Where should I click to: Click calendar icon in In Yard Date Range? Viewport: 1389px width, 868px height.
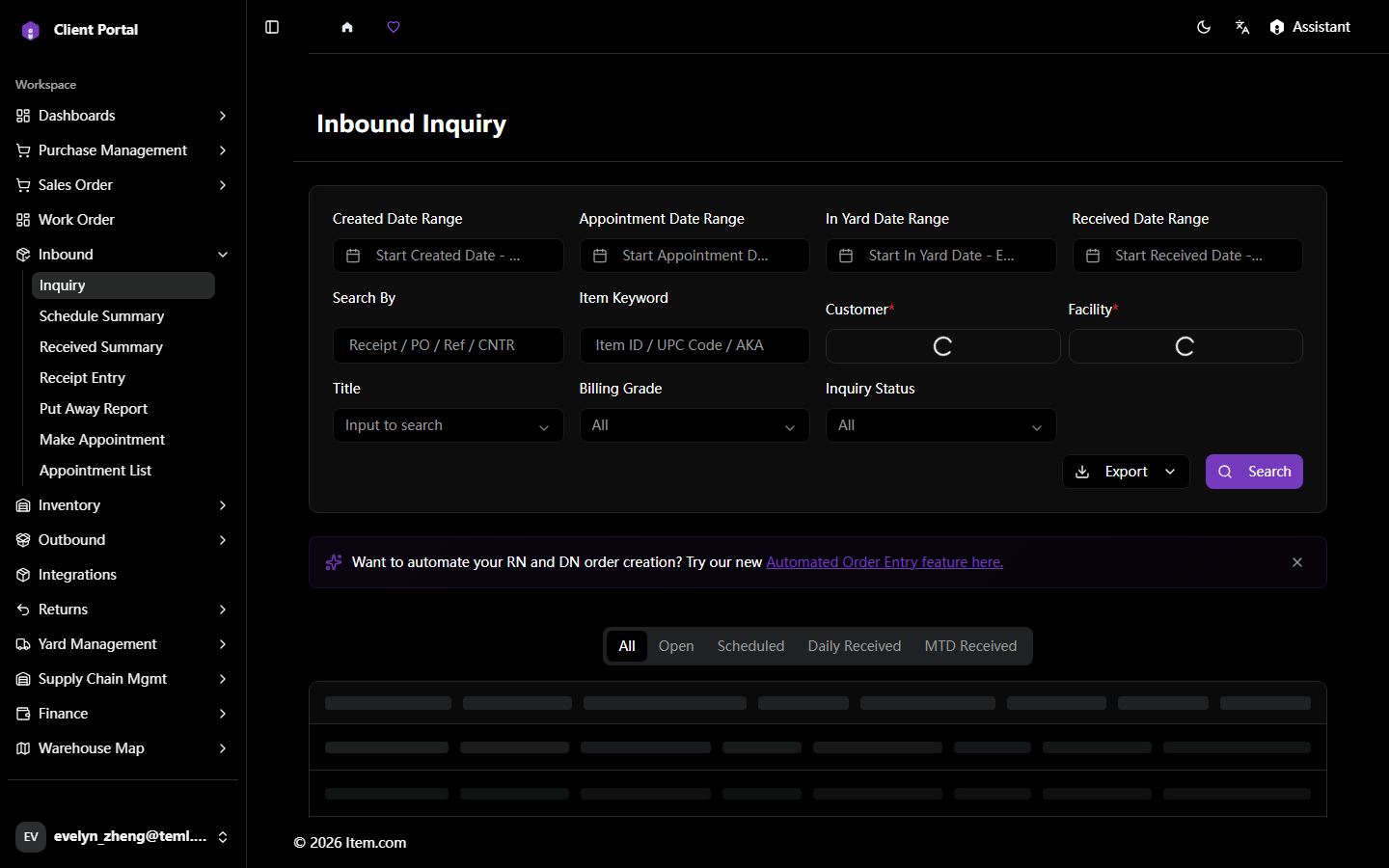pyautogui.click(x=846, y=256)
